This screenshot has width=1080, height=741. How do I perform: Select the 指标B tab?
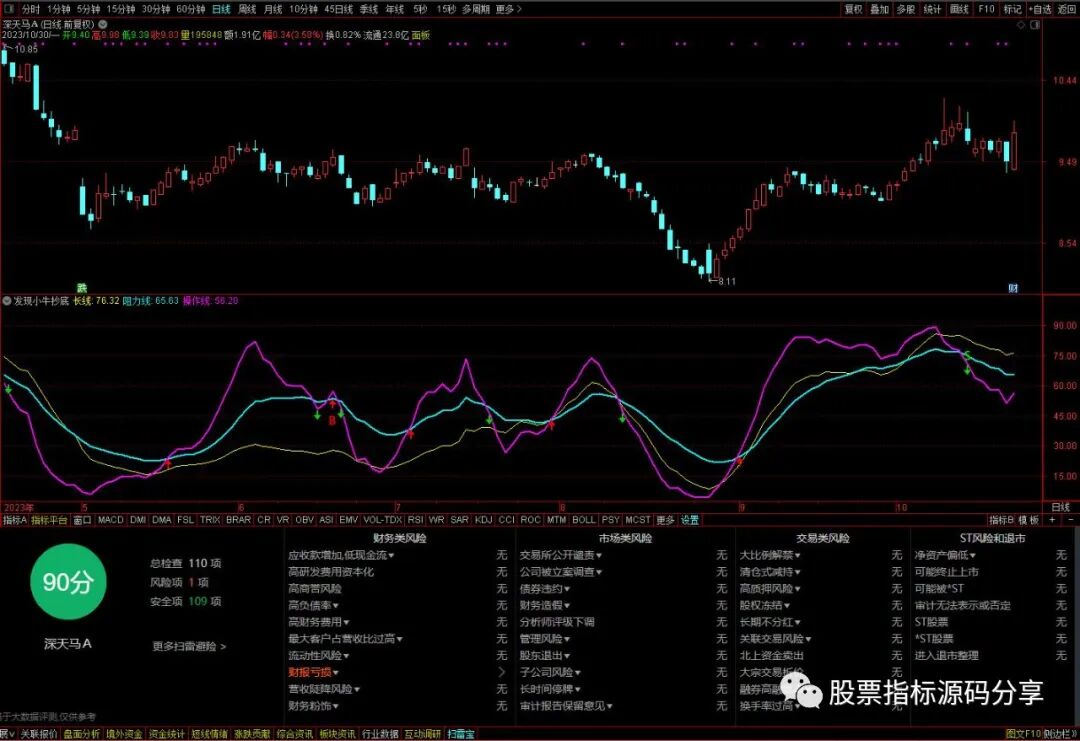(x=1001, y=520)
